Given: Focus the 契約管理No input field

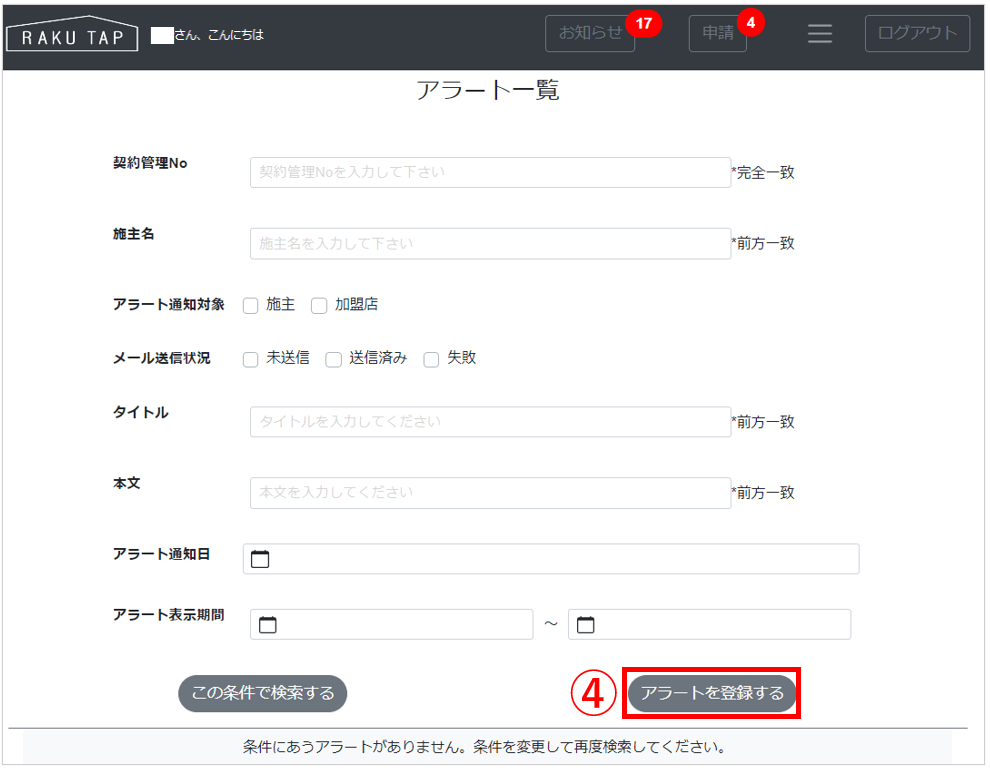Looking at the screenshot, I should pos(491,172).
